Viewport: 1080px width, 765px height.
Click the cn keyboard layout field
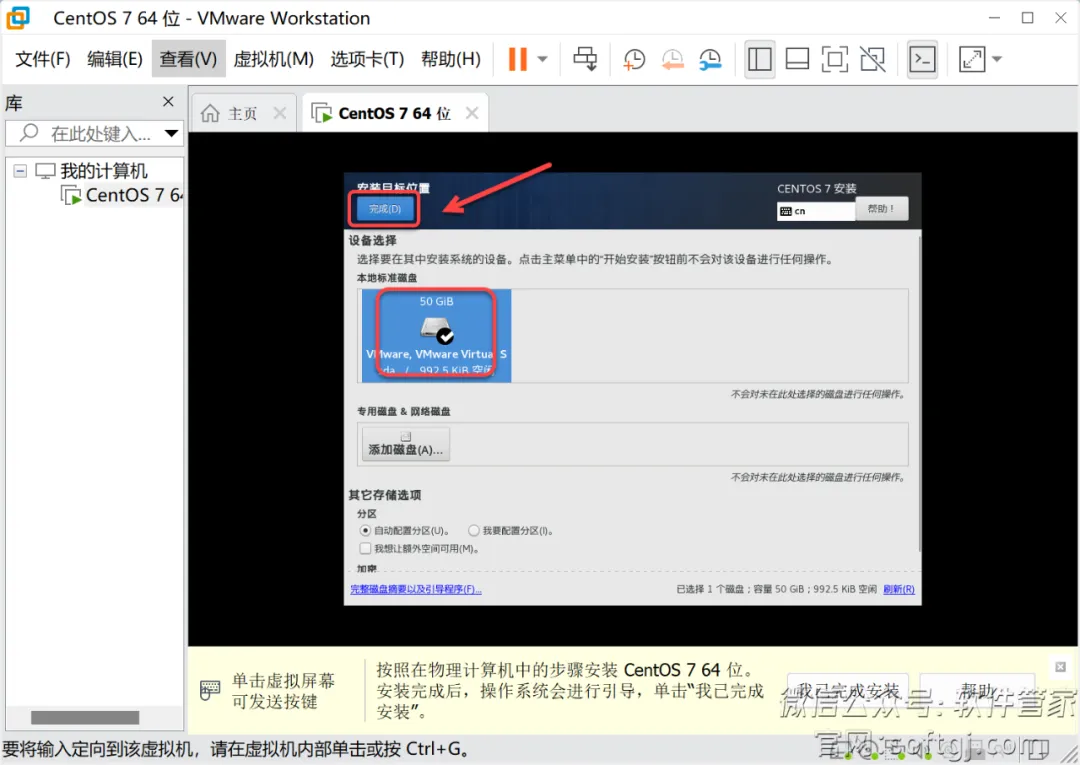[x=816, y=211]
